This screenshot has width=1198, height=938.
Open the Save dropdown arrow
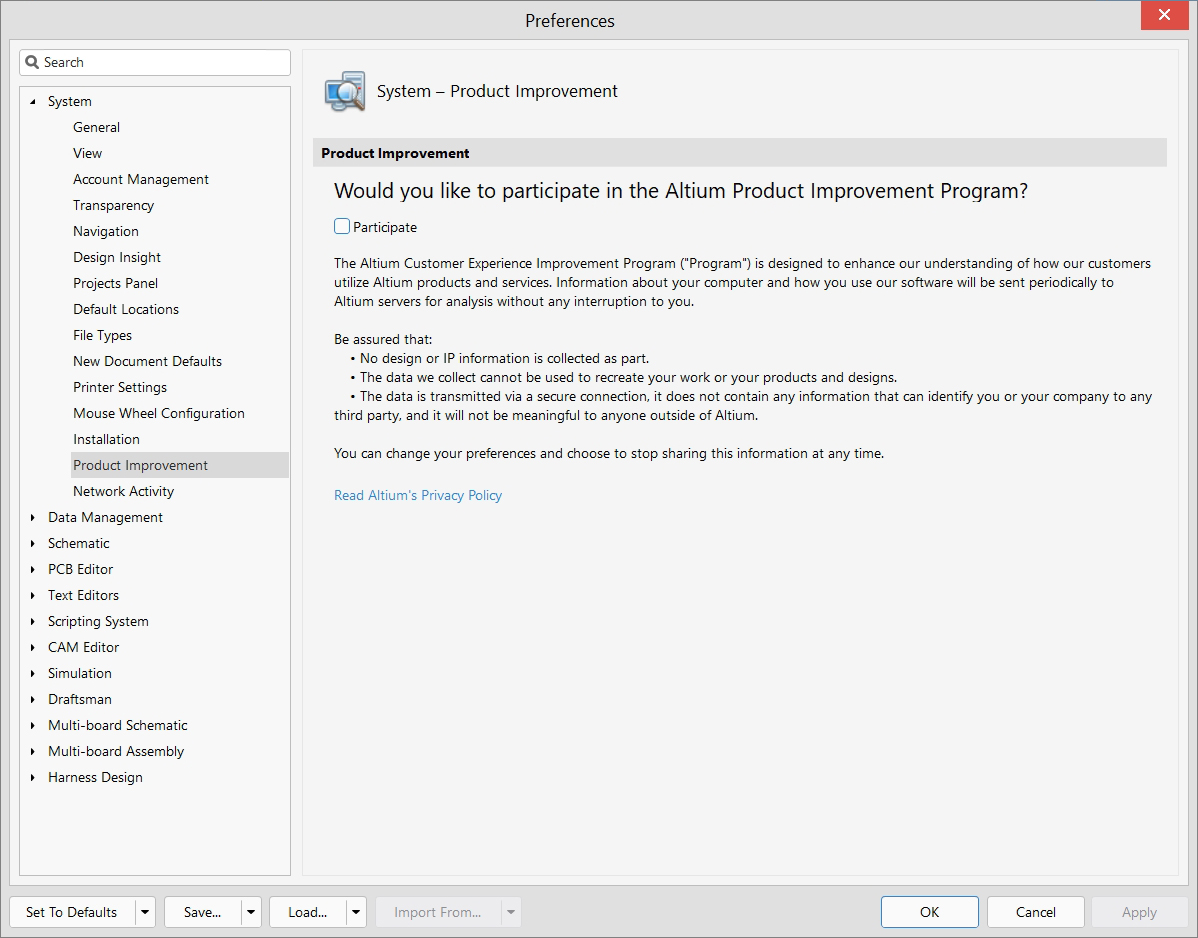(251, 912)
